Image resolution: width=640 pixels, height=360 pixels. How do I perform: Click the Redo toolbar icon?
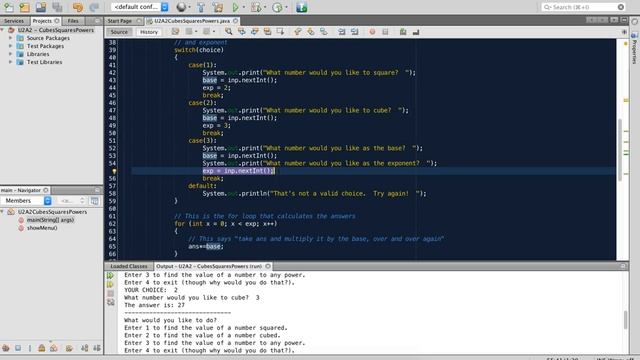pos(94,7)
